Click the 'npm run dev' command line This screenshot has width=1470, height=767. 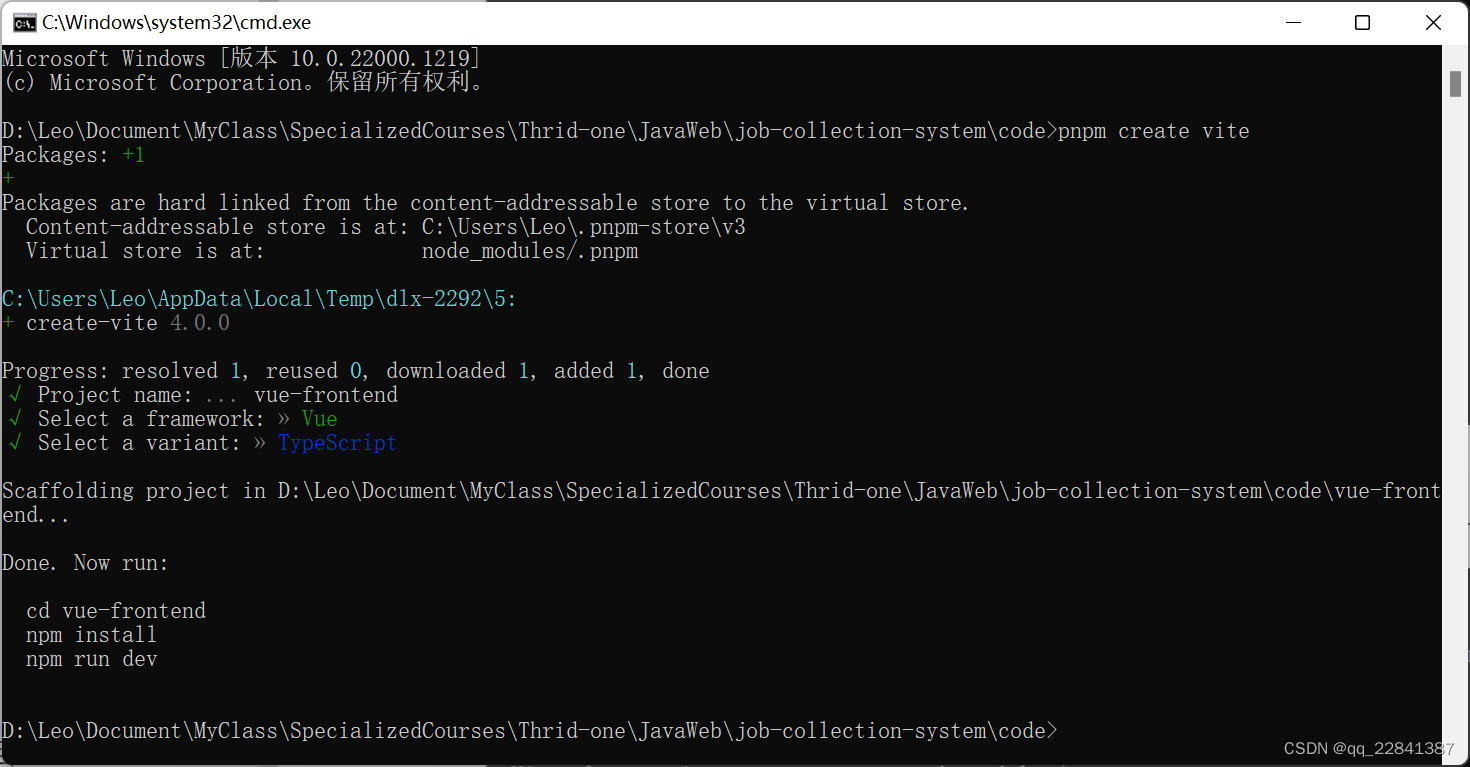point(92,659)
